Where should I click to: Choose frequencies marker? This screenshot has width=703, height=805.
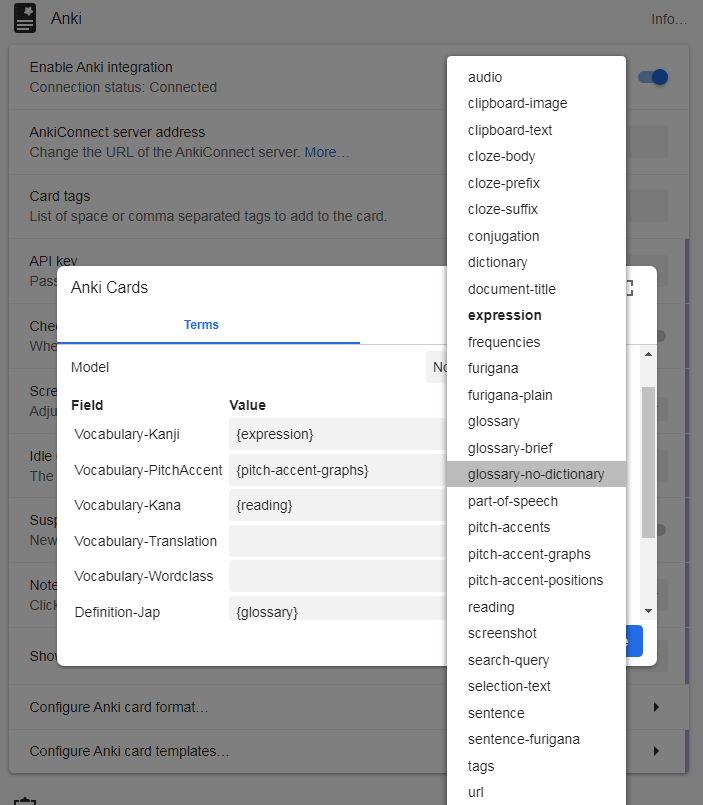coord(536,342)
